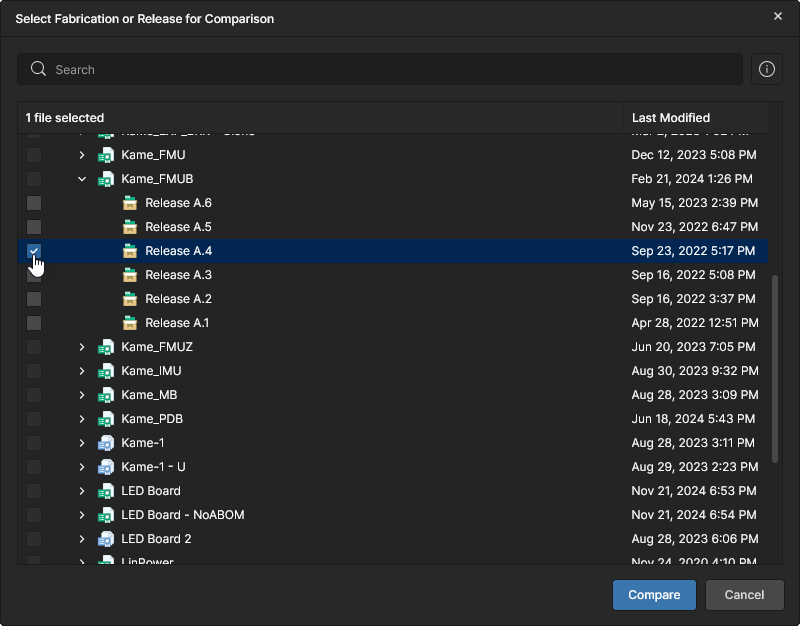
Task: Click the Kame-1 - U project icon
Action: (x=106, y=467)
